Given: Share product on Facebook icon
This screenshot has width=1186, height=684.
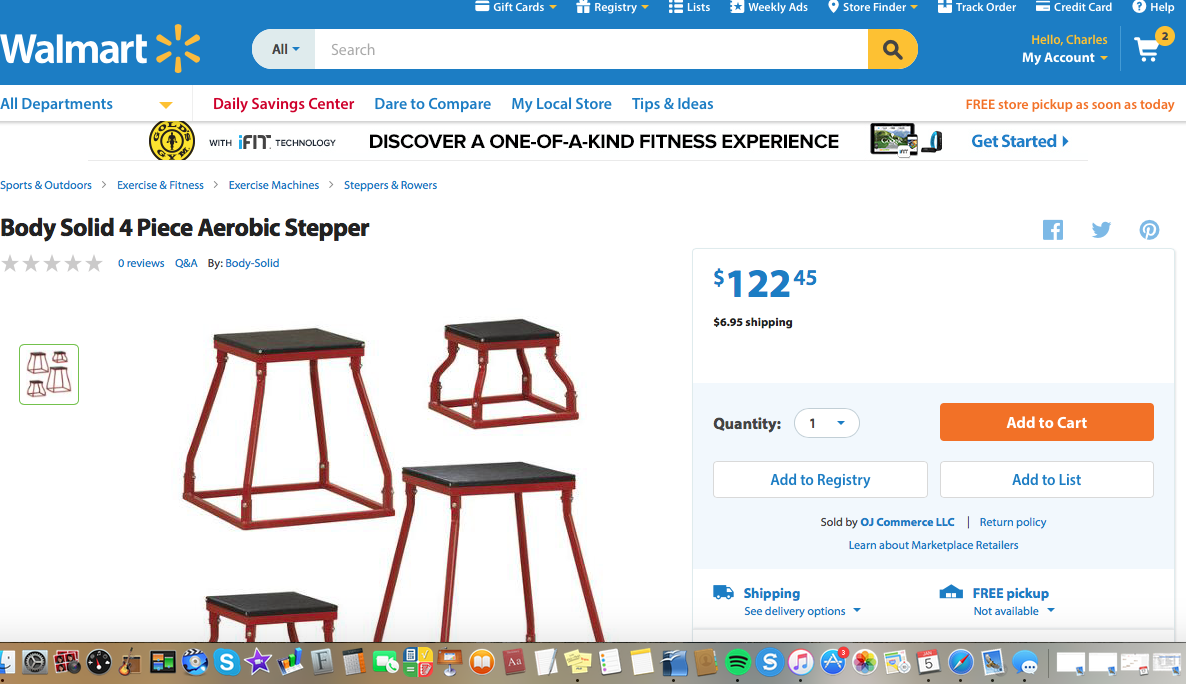Looking at the screenshot, I should click(1053, 230).
